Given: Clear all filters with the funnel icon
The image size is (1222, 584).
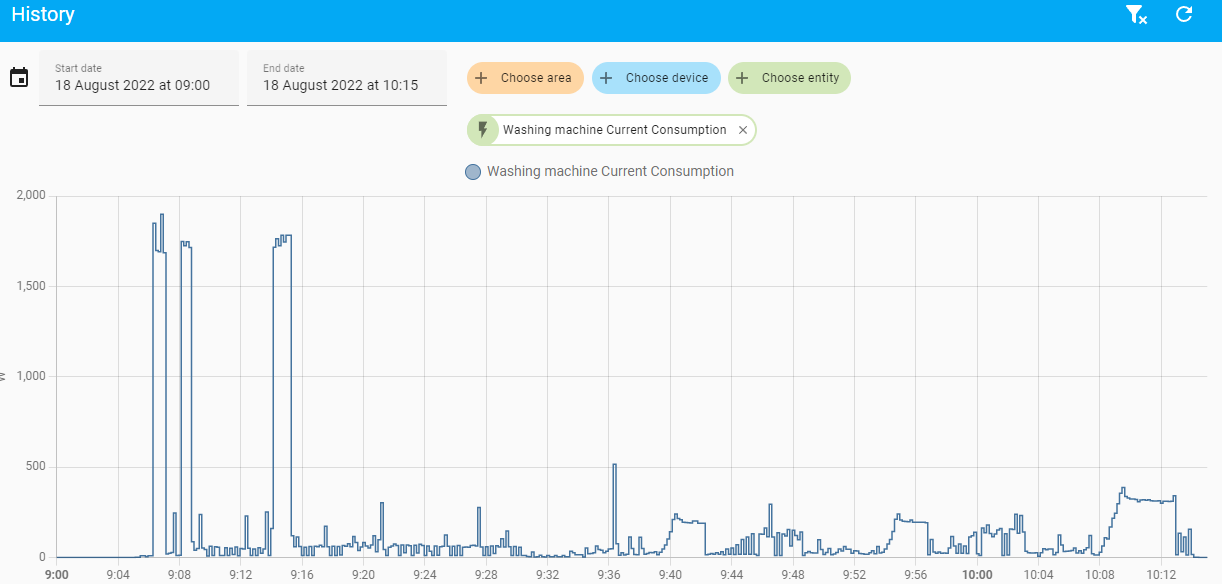Looking at the screenshot, I should click(x=1135, y=14).
